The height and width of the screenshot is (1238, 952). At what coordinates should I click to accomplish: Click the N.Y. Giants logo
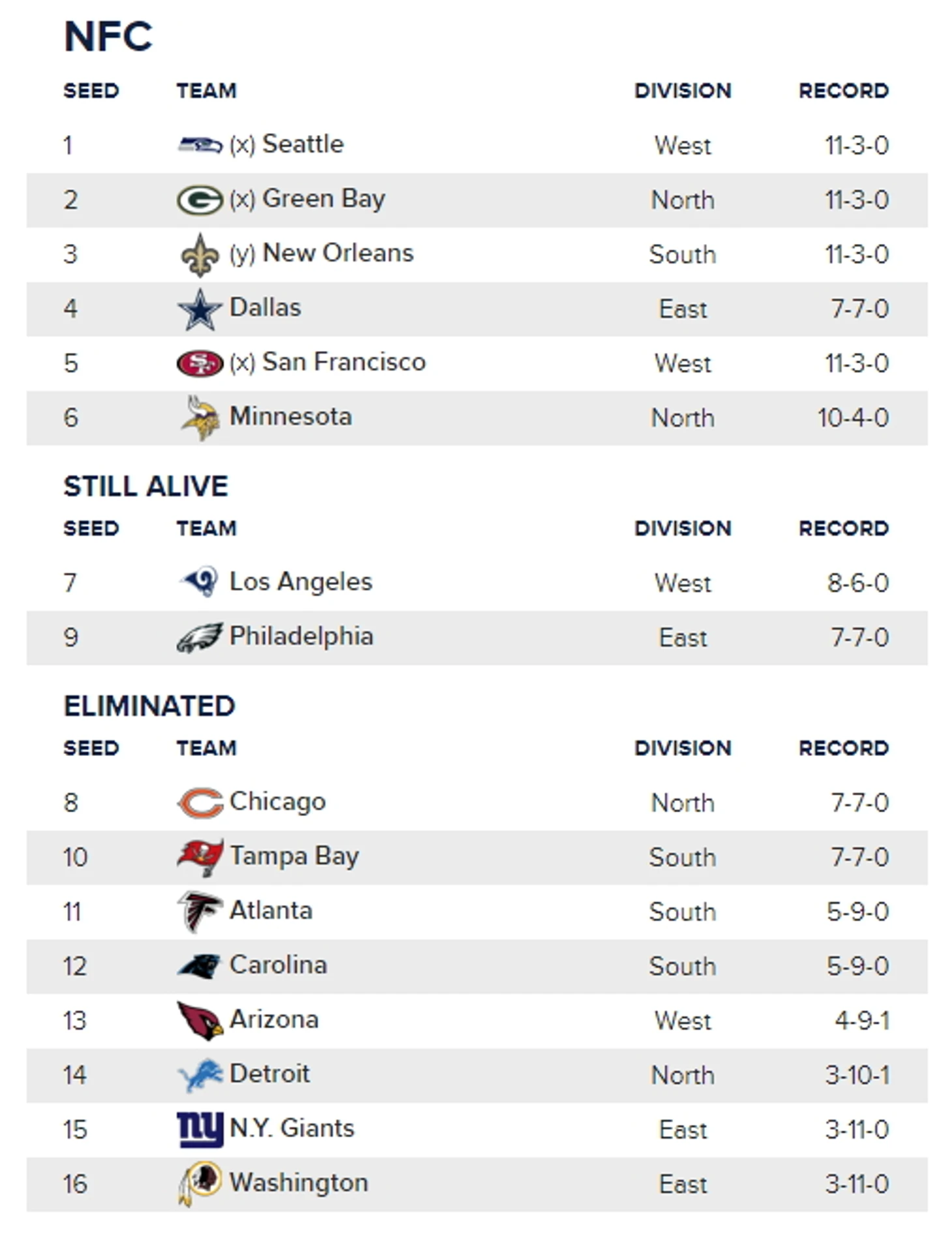[200, 1130]
